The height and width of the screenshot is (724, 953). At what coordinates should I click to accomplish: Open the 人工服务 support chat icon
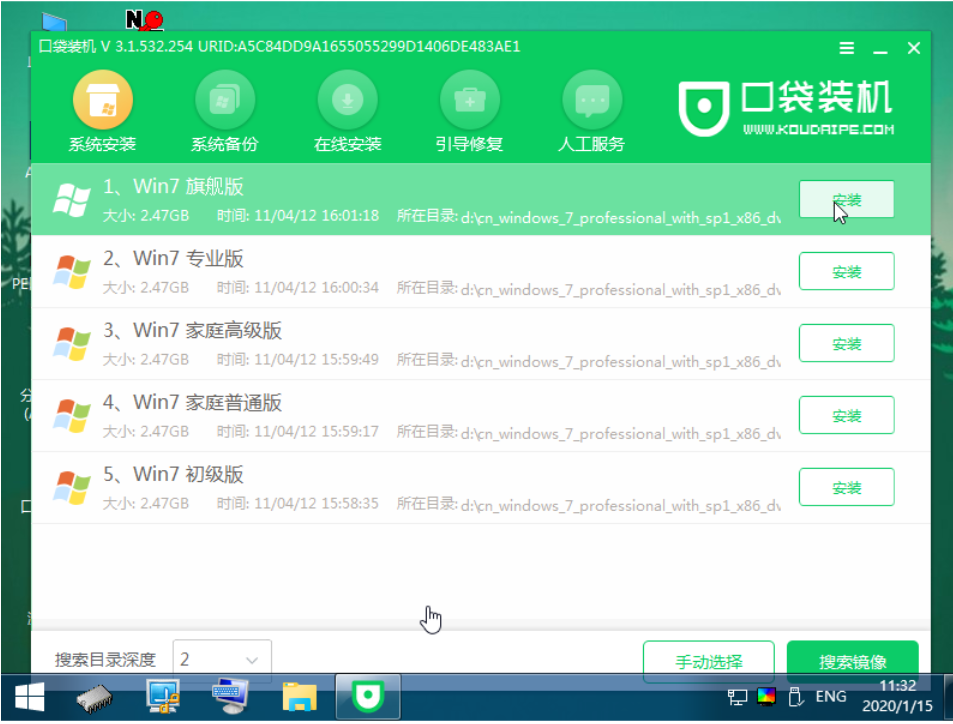(592, 100)
